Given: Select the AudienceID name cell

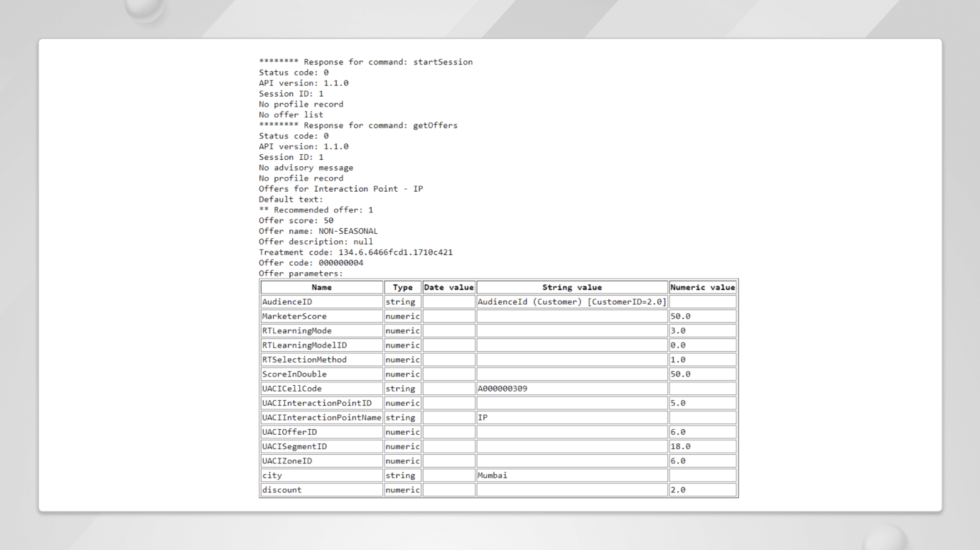Looking at the screenshot, I should 321,302.
